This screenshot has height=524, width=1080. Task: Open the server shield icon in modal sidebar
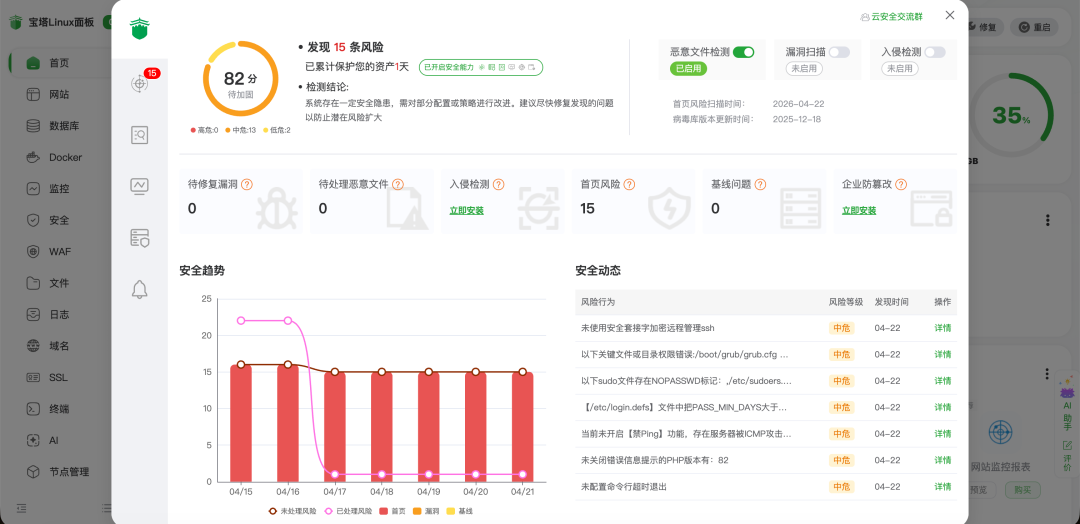point(140,238)
